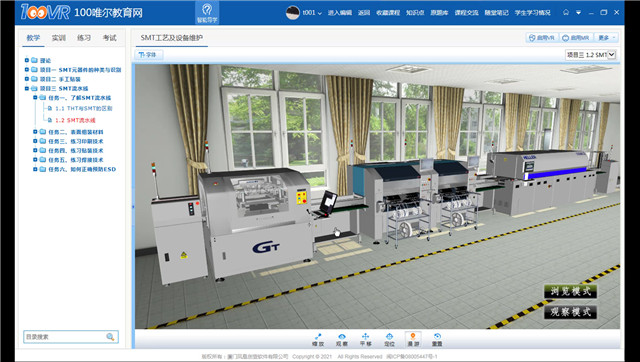This screenshot has width=640, height=362.
Task: Switch to the 考试 tab
Action: (109, 38)
